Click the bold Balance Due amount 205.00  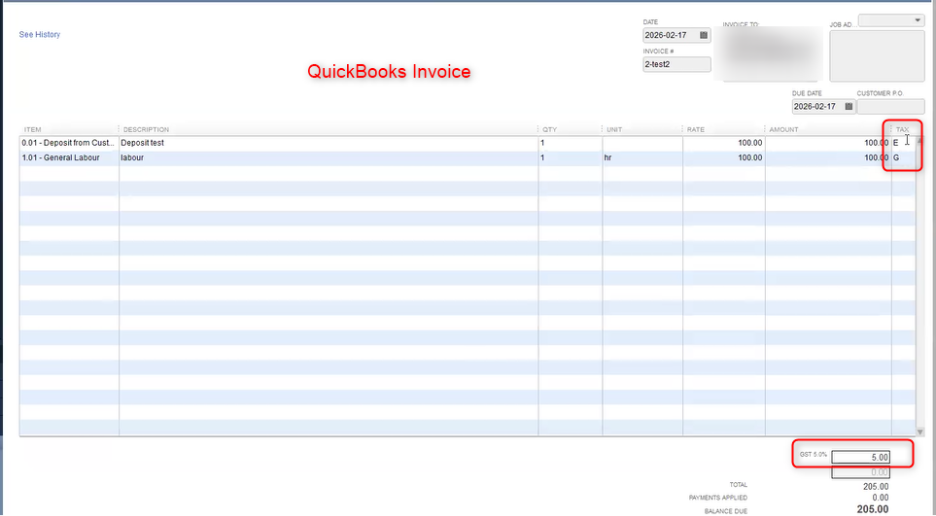(873, 509)
